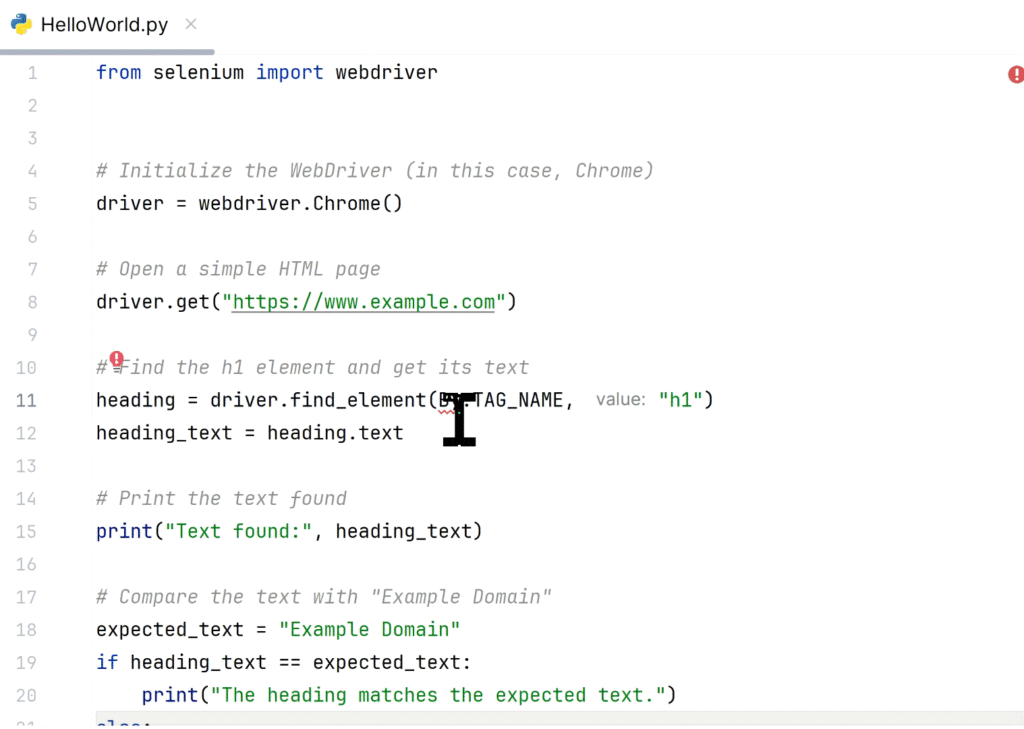Image resolution: width=1024 pixels, height=729 pixels.
Task: Click 'heading_text = heading.text' on line 12
Action: coord(249,433)
